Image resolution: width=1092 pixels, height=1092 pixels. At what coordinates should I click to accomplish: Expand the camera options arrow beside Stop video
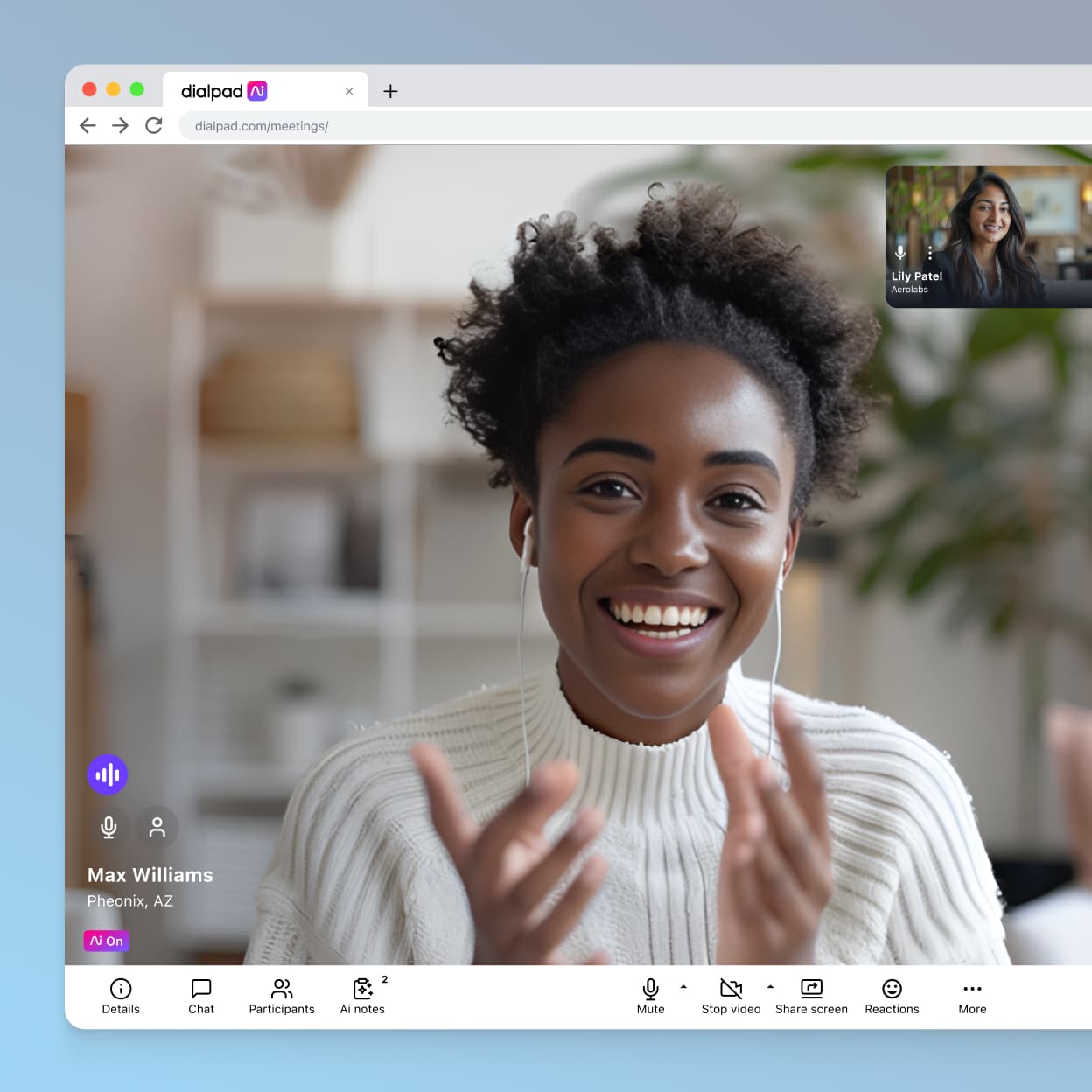tap(770, 987)
